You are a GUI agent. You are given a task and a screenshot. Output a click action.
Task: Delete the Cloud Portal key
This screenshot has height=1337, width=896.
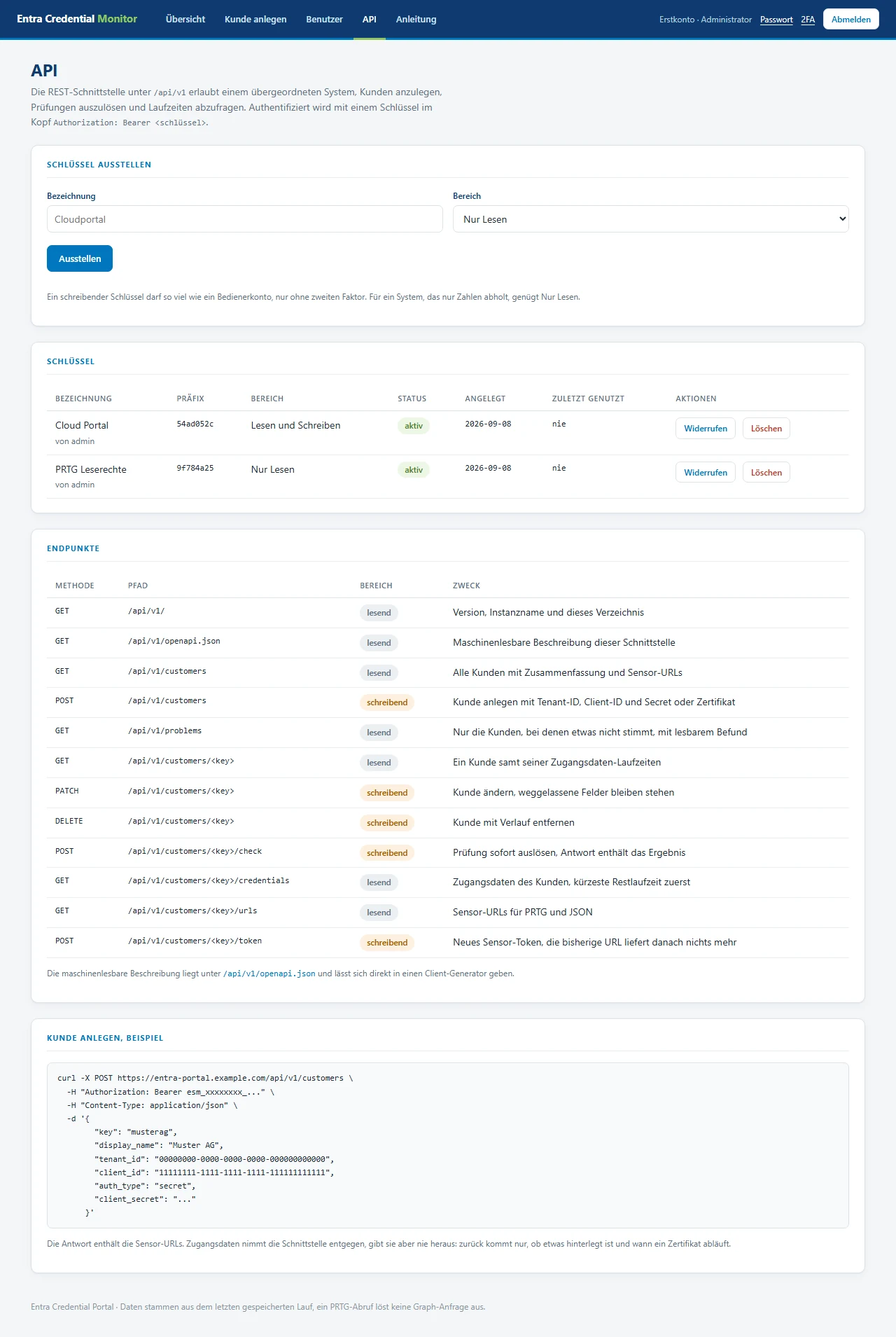[766, 429]
